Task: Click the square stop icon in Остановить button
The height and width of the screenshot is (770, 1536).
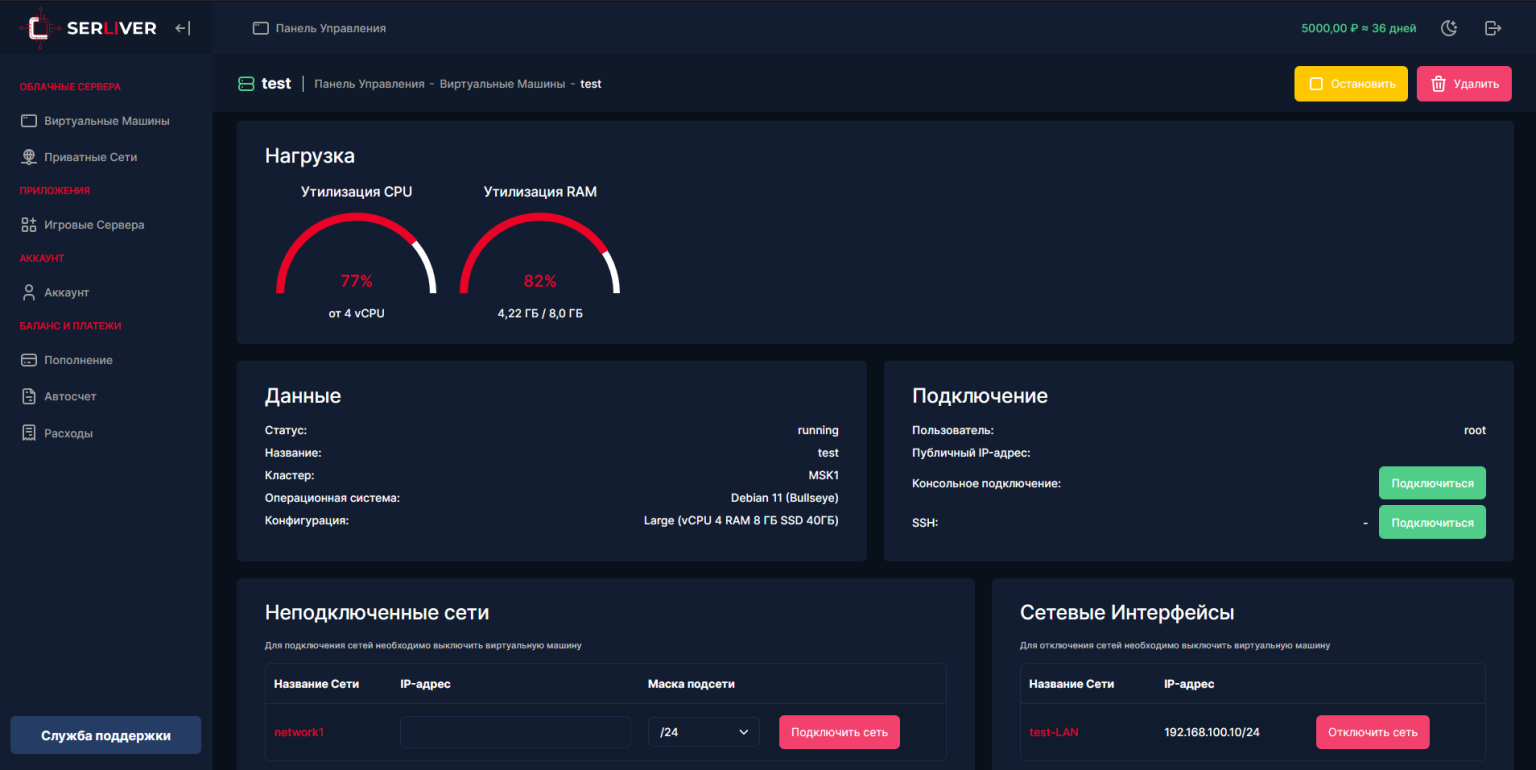Action: pyautogui.click(x=1316, y=84)
